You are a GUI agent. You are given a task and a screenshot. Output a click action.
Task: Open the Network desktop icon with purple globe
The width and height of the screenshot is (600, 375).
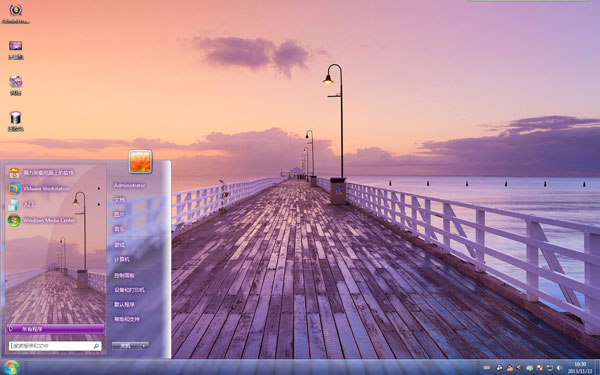pos(16,85)
